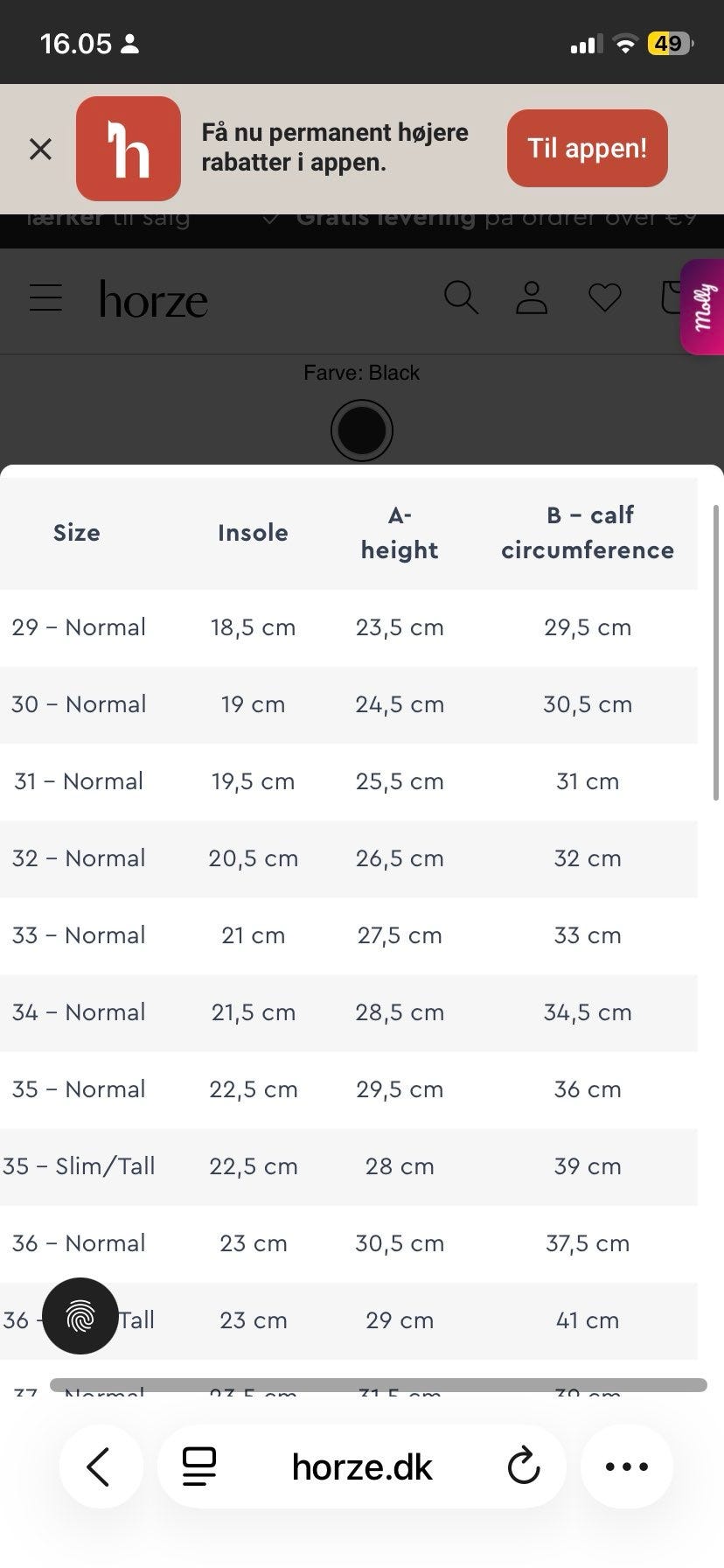Image resolution: width=724 pixels, height=1568 pixels.
Task: Click the horizontal scrollbar of size table
Action: pyautogui.click(x=378, y=1385)
